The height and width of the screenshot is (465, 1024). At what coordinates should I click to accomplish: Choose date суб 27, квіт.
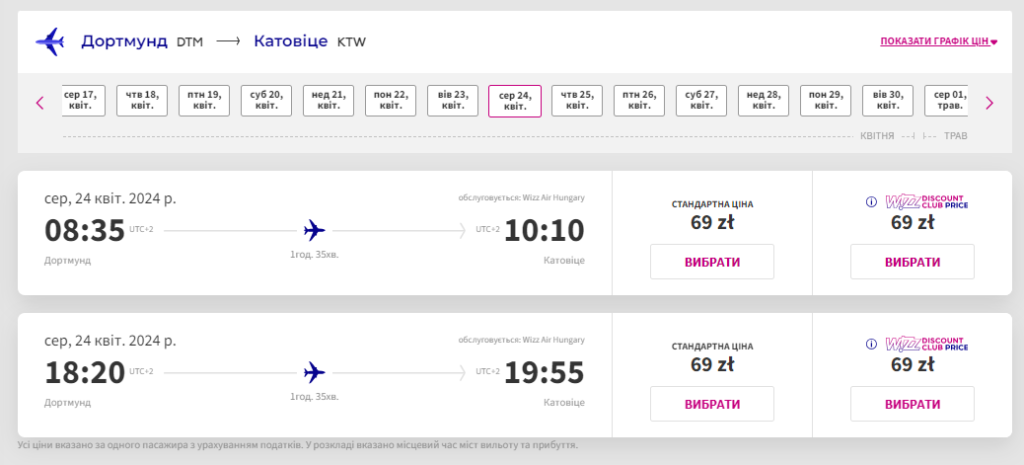(701, 100)
